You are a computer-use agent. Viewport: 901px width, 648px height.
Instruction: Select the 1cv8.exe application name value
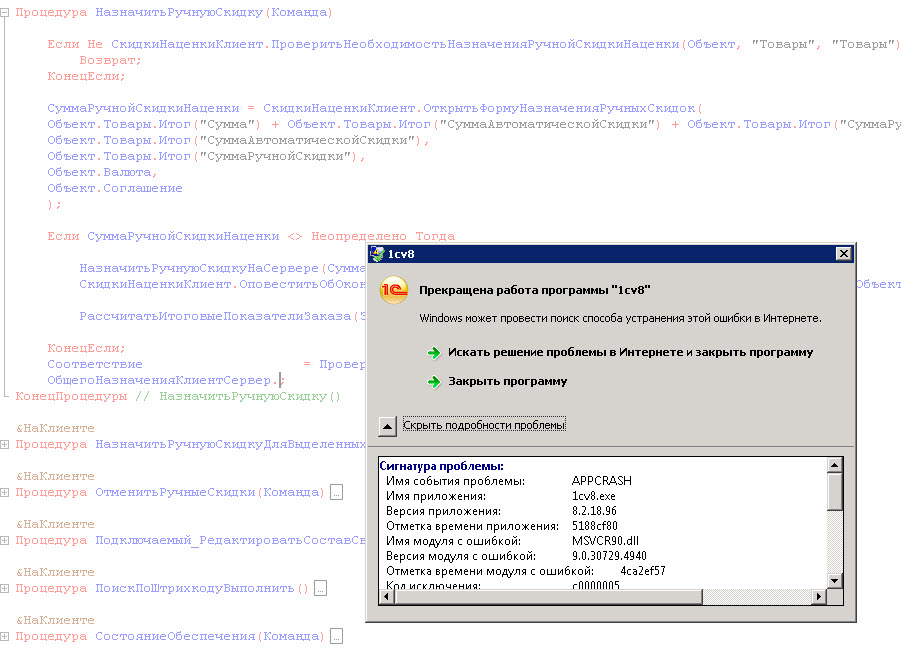point(594,496)
